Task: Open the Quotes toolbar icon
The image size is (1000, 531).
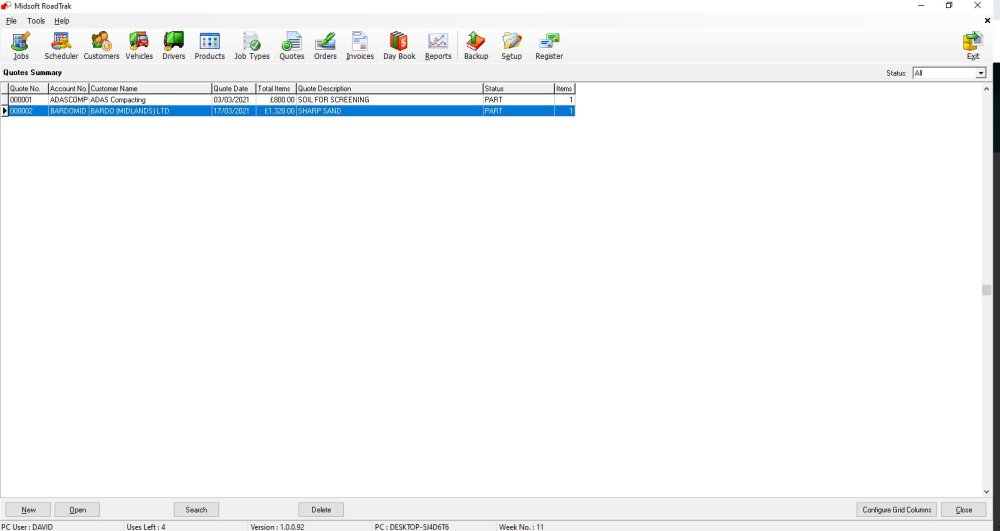Action: pos(291,46)
